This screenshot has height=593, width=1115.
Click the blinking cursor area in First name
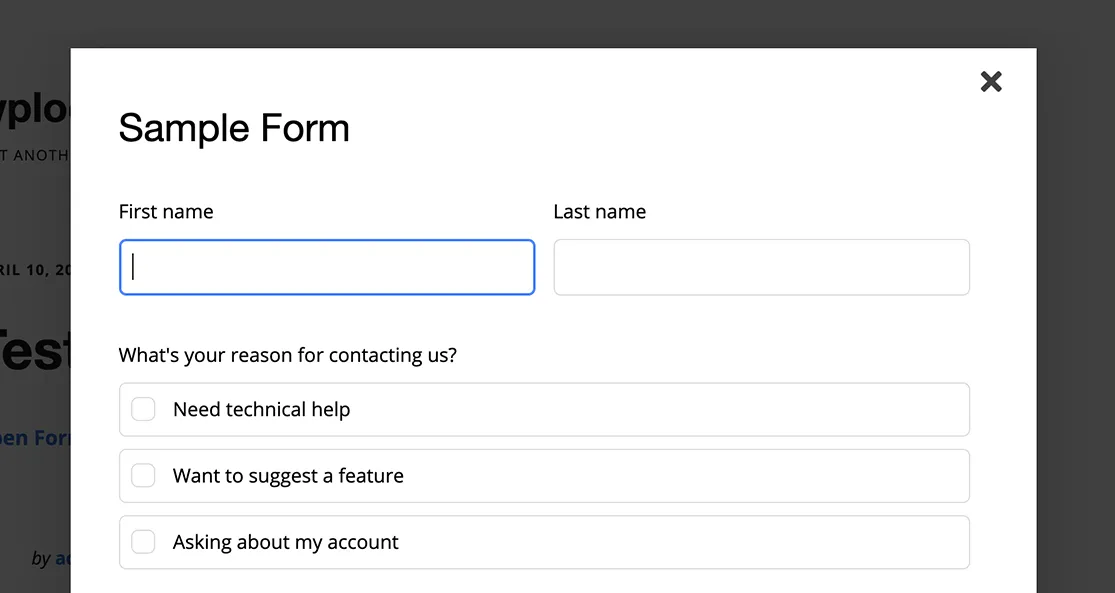click(x=135, y=267)
